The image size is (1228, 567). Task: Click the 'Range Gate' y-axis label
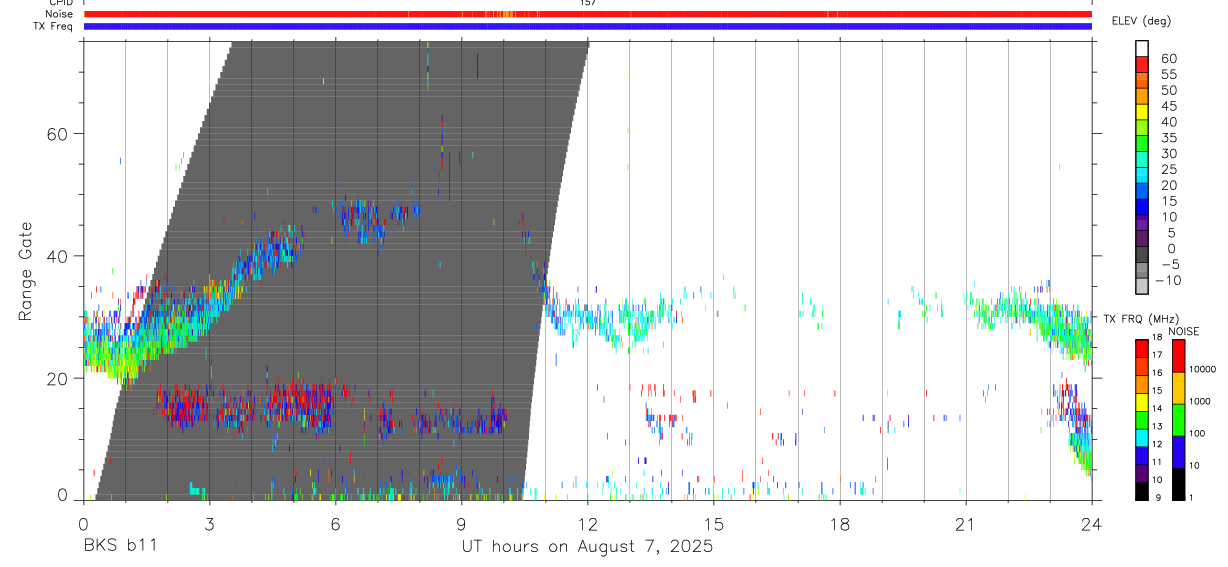pyautogui.click(x=25, y=271)
